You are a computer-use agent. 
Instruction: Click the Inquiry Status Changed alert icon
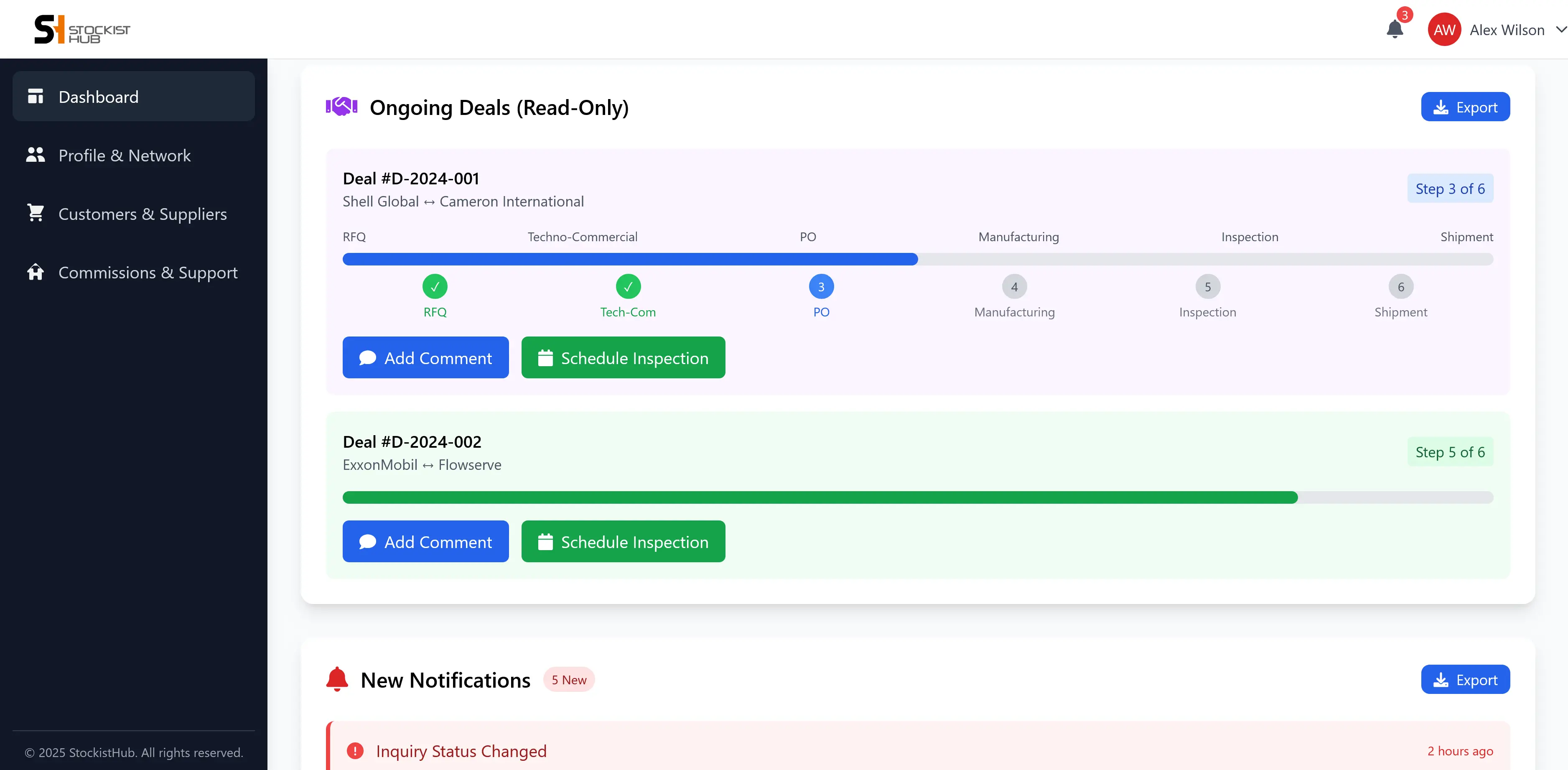(x=355, y=750)
